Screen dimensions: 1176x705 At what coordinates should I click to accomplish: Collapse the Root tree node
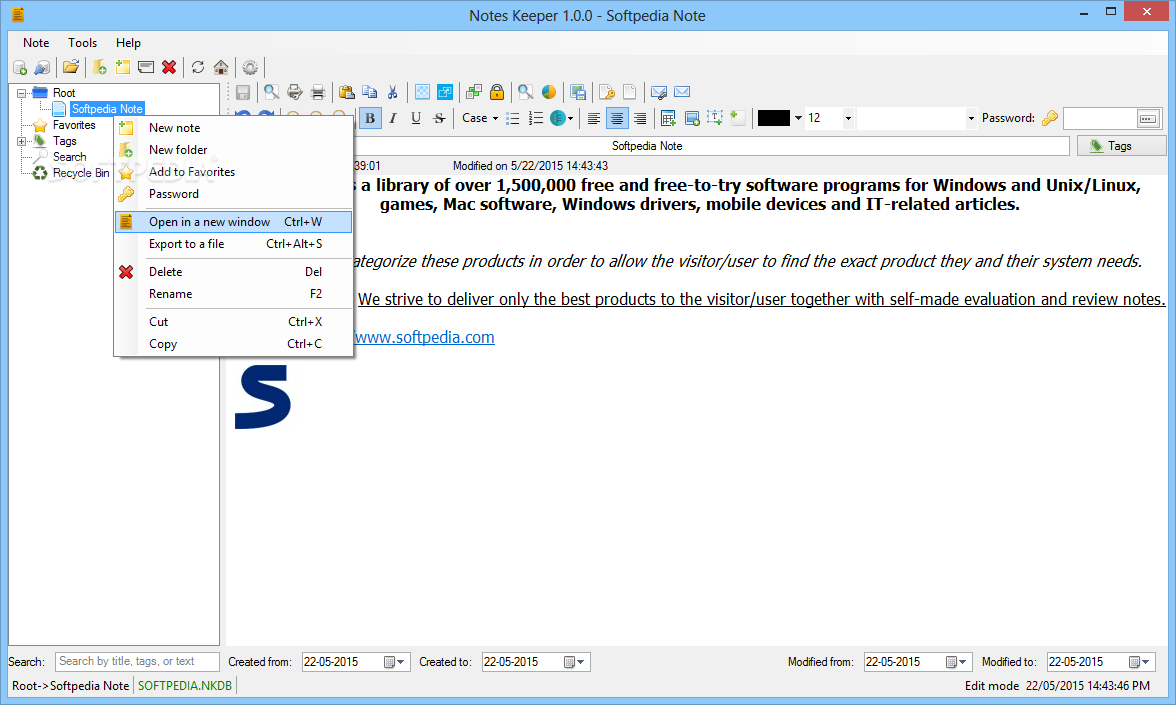click(22, 93)
